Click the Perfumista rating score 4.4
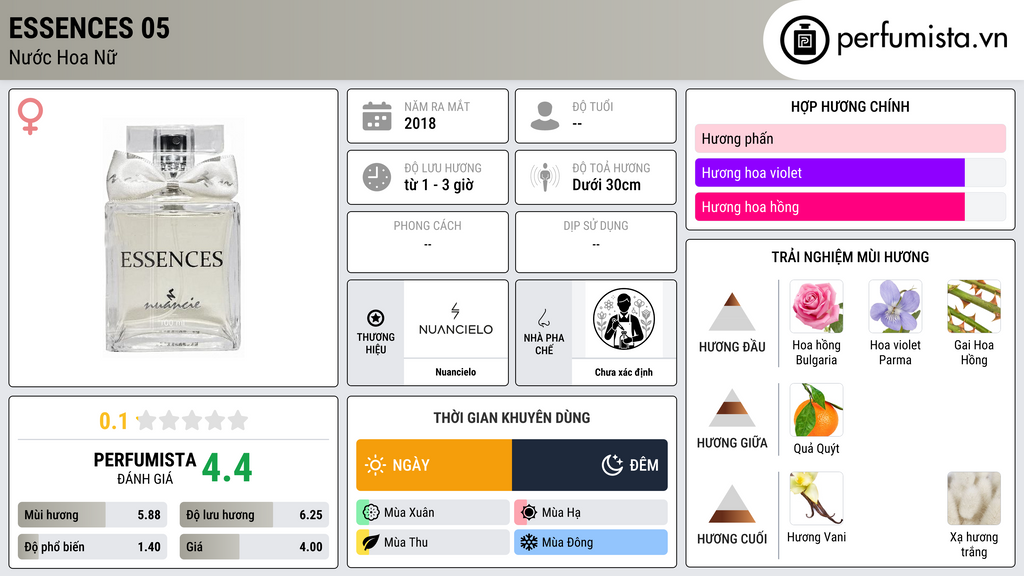This screenshot has height=576, width=1024. [x=227, y=468]
